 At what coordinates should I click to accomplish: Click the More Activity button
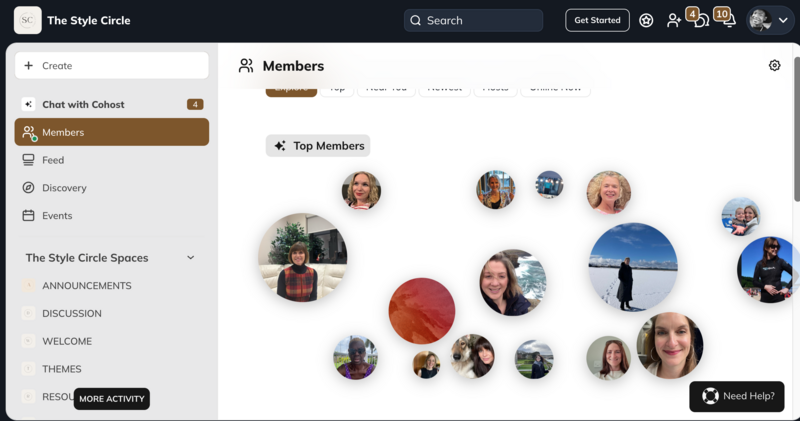coord(112,398)
